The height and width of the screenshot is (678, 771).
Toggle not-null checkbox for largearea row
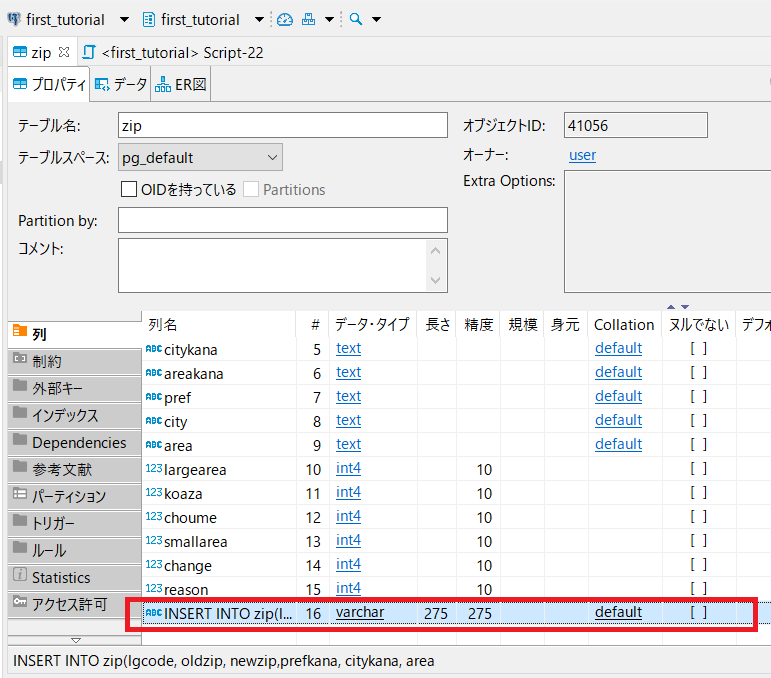pos(698,469)
